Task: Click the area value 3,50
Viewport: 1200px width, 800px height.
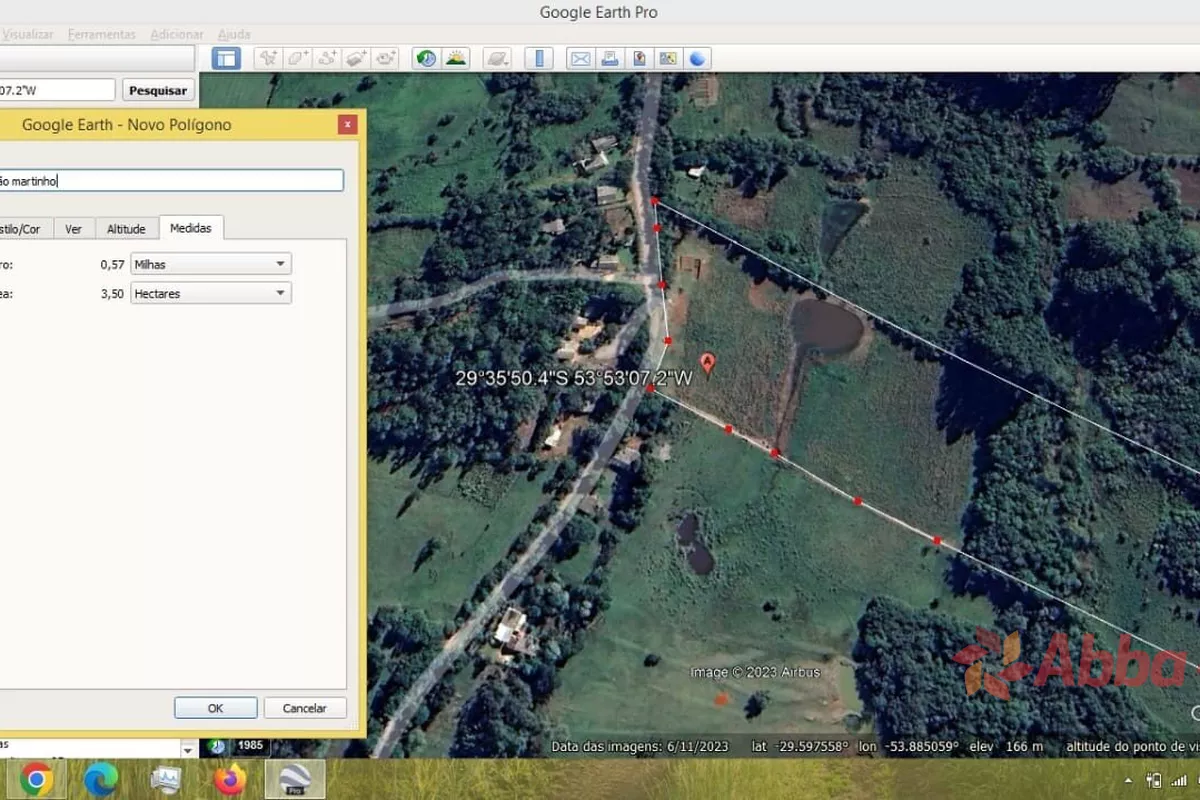Action: point(112,294)
